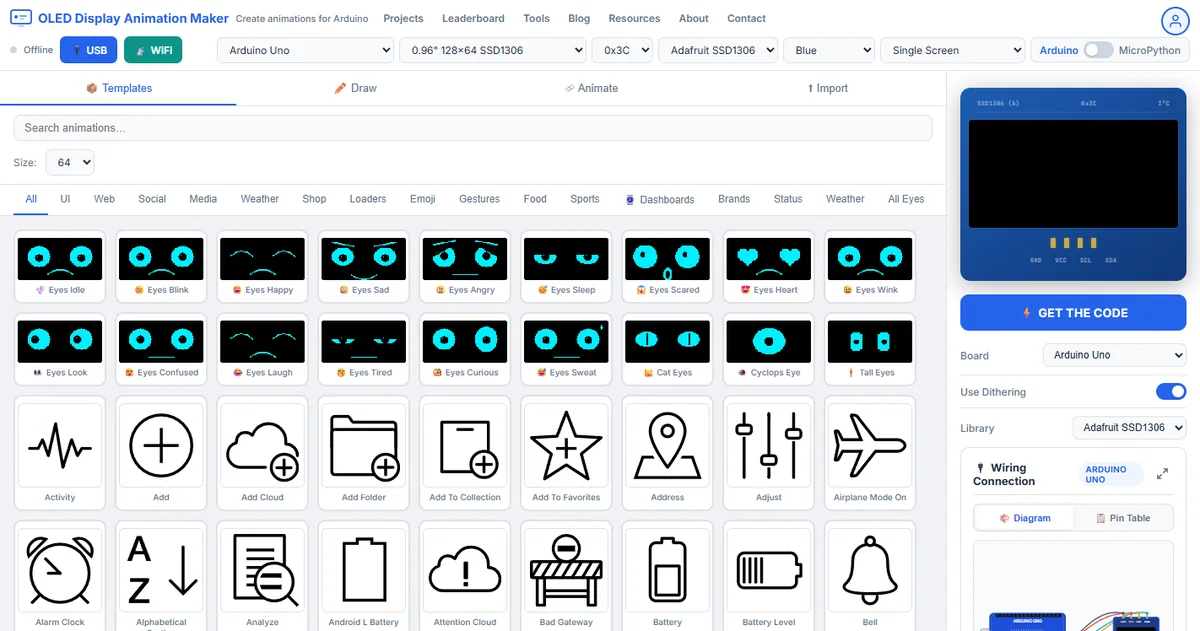Pick the Battery icon template
Image resolution: width=1200 pixels, height=631 pixels.
[667, 576]
